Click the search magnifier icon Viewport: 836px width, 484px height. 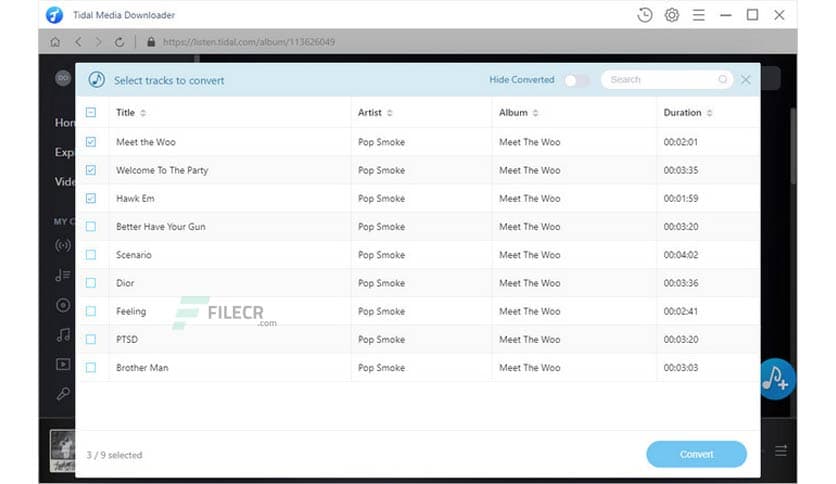(722, 79)
